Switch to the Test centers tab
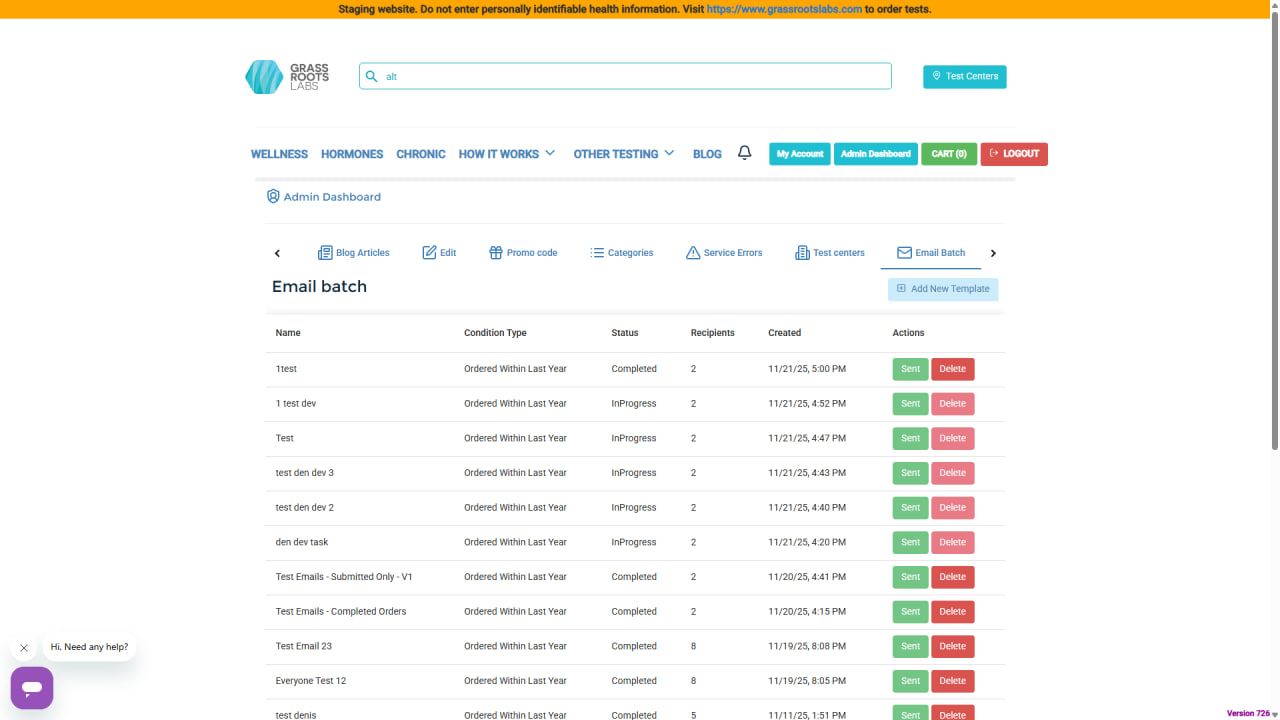1280x720 pixels. coord(830,253)
